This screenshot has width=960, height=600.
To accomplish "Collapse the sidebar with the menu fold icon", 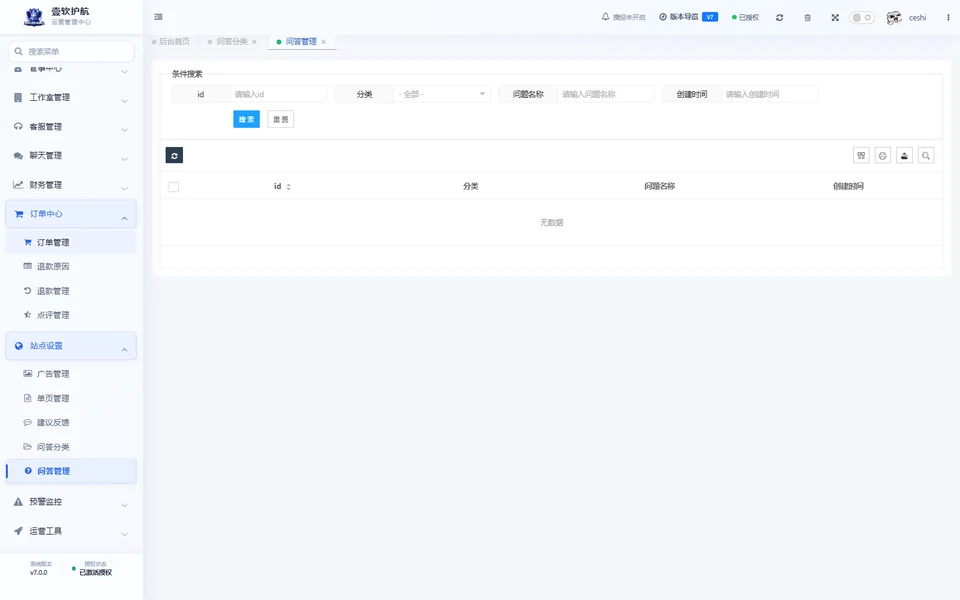I will [x=159, y=17].
